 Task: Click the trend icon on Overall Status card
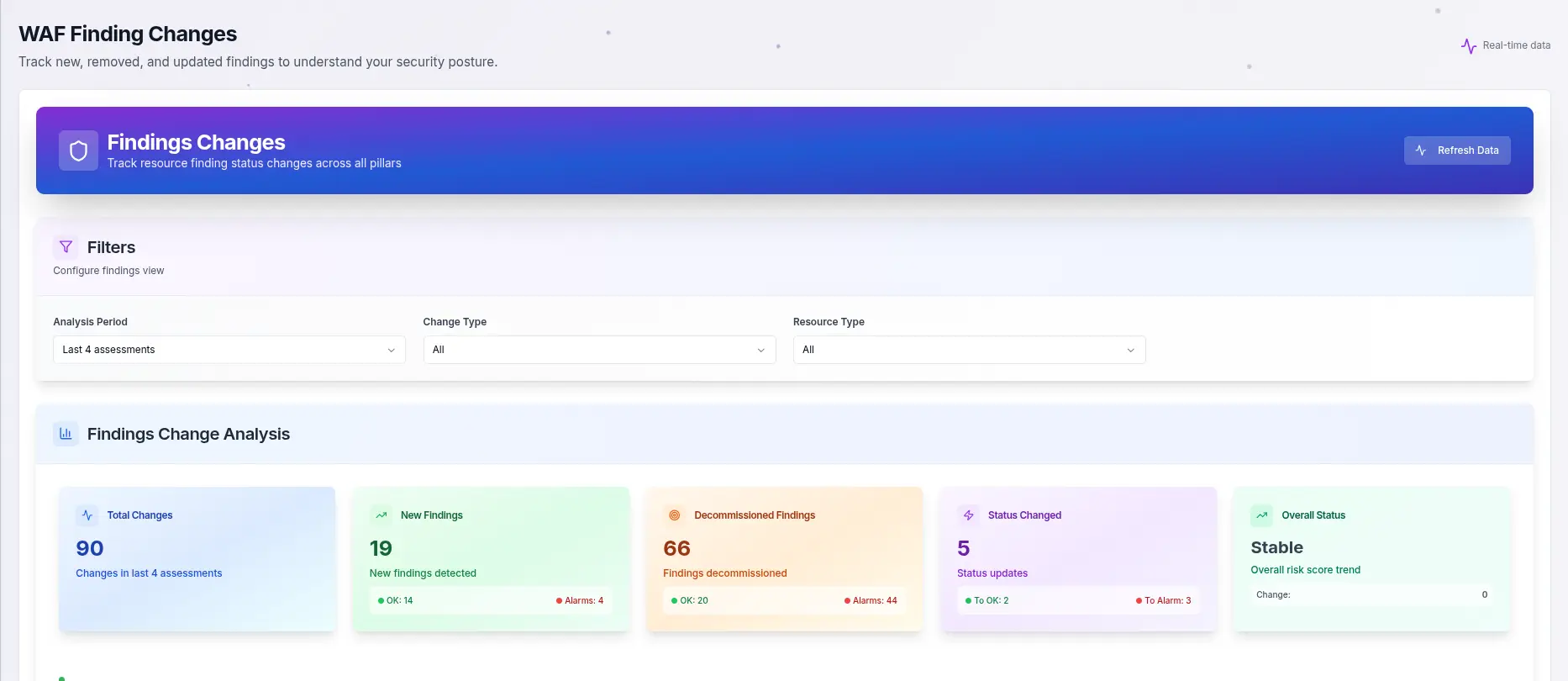click(x=1261, y=515)
